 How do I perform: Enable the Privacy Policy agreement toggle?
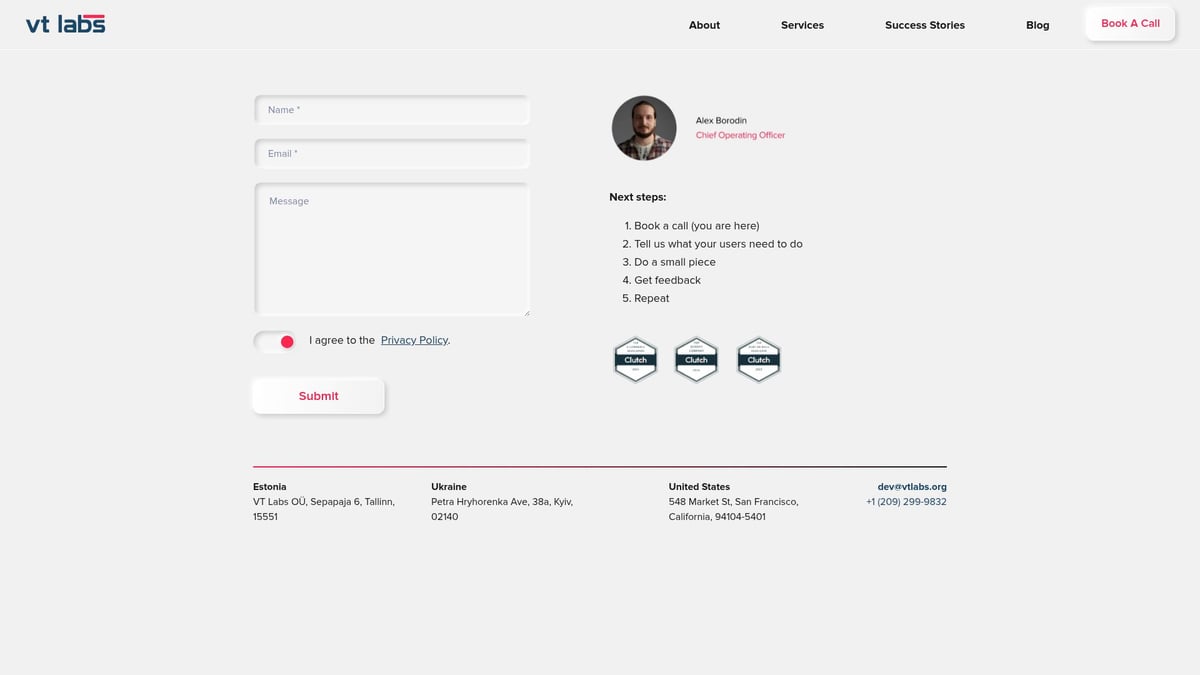point(273,341)
